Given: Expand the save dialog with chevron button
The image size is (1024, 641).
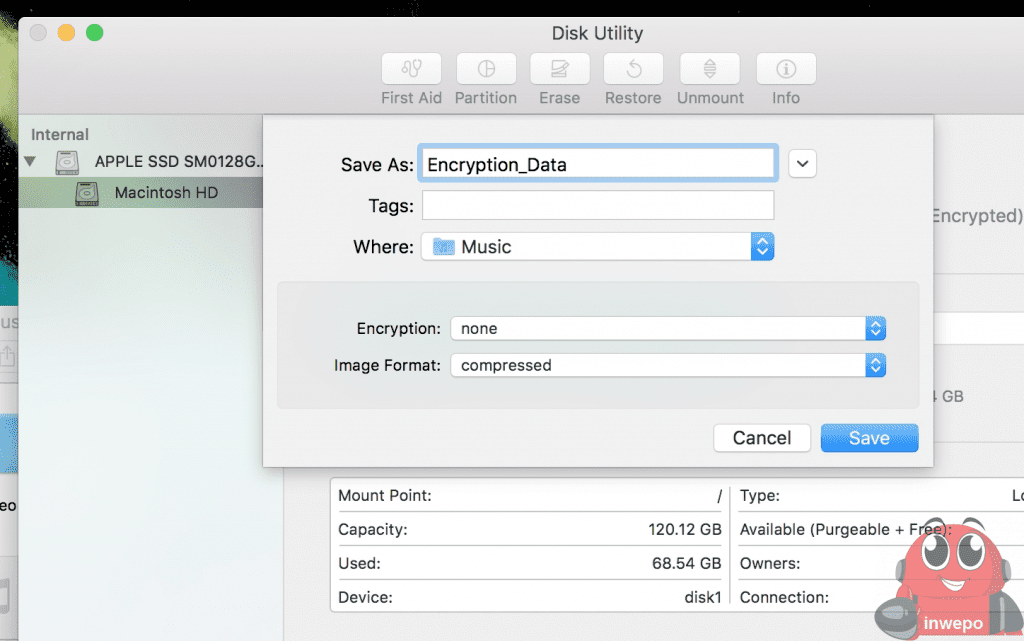Looking at the screenshot, I should pos(802,164).
